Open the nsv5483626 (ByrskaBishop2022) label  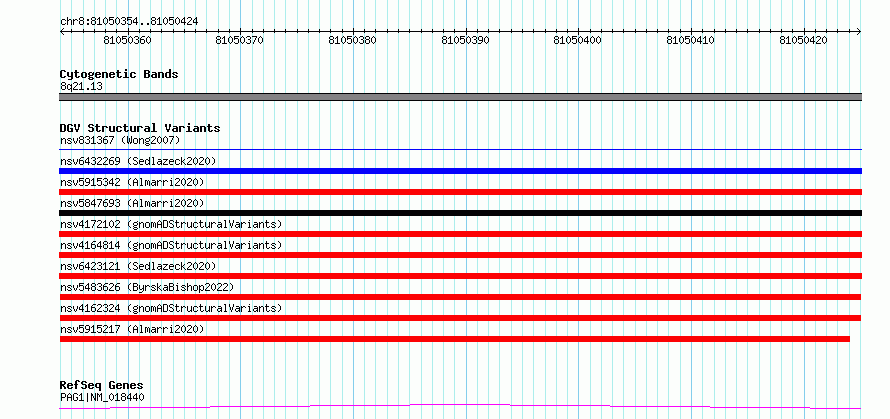pyautogui.click(x=147, y=287)
